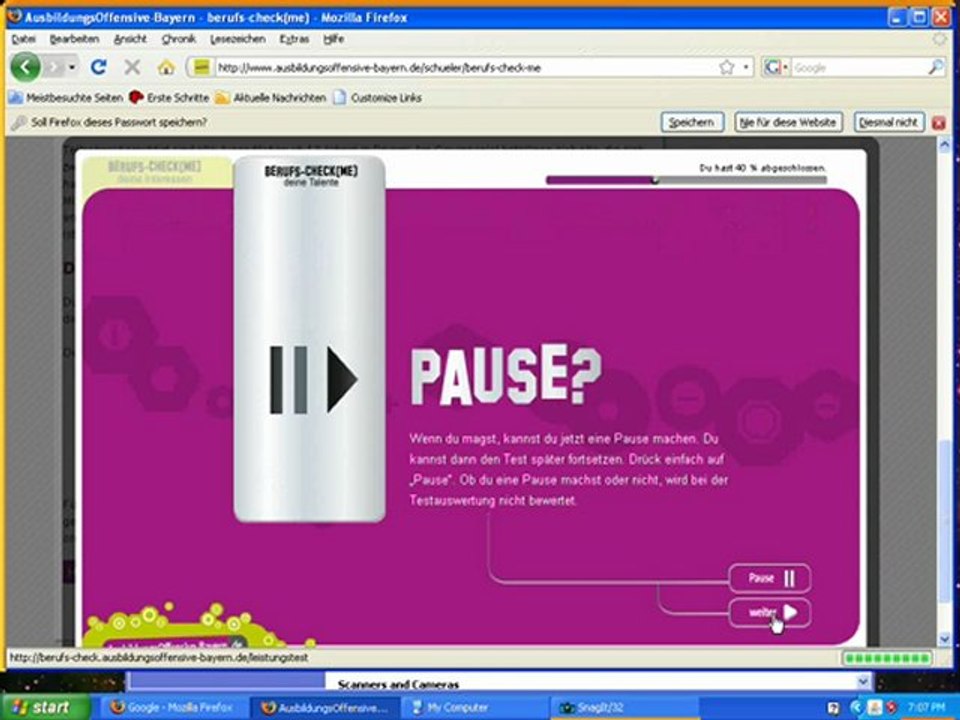This screenshot has height=720, width=960.
Task: Bookmark this page with the star icon
Action: 727,67
